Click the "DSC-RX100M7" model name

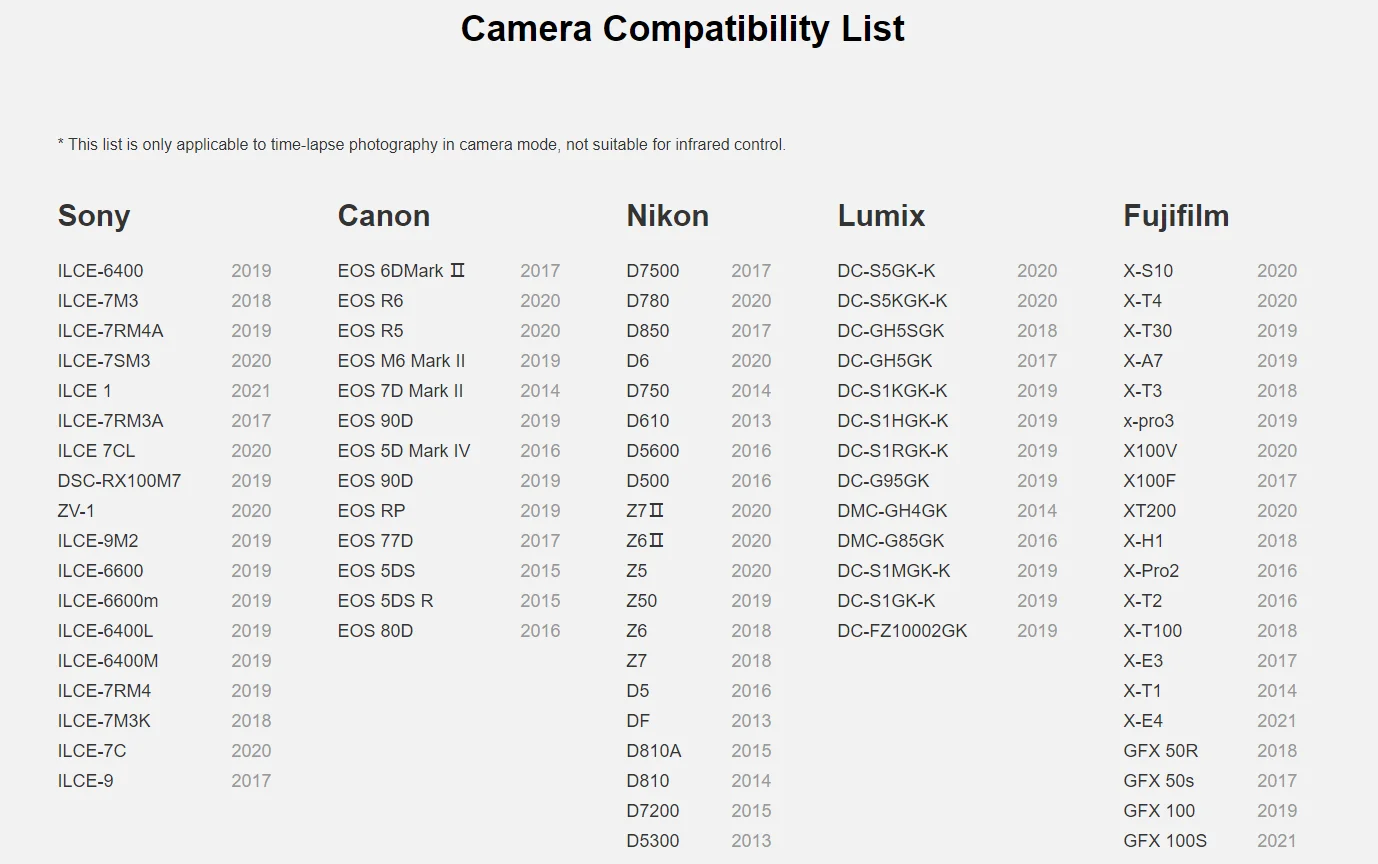pyautogui.click(x=120, y=481)
